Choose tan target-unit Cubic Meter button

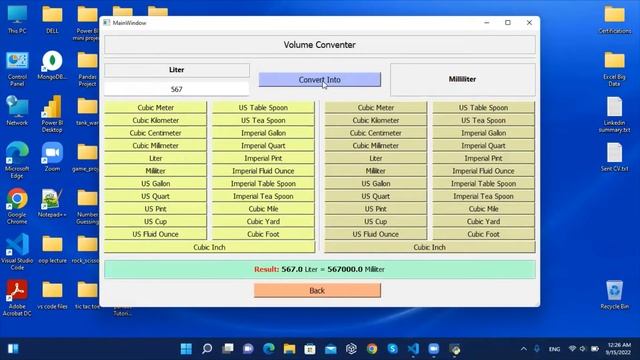(376, 107)
